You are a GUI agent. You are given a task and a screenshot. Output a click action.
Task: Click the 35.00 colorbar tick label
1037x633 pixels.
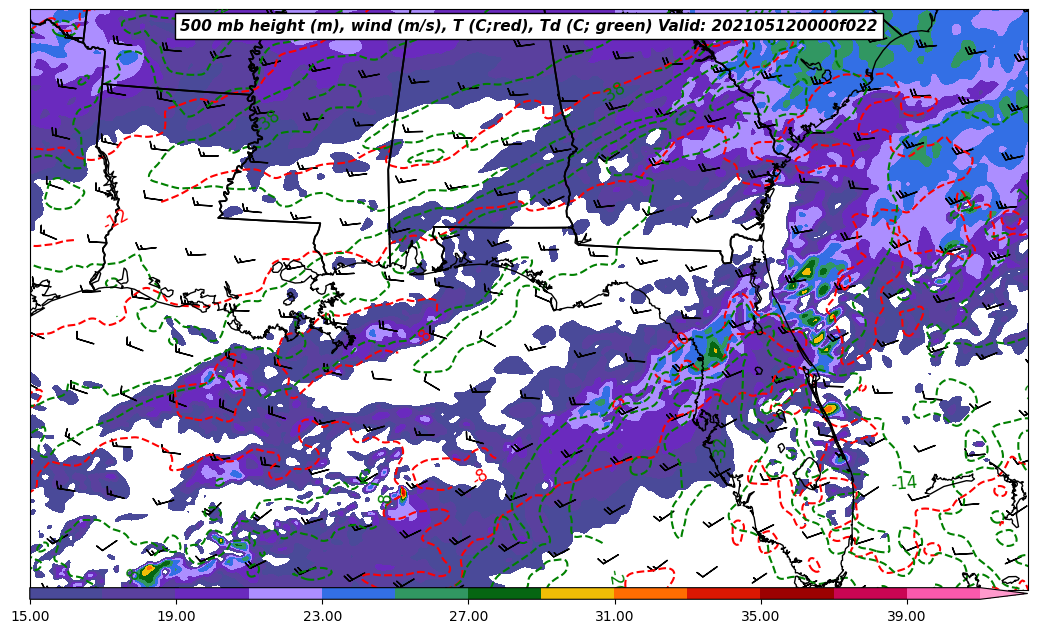coord(760,616)
